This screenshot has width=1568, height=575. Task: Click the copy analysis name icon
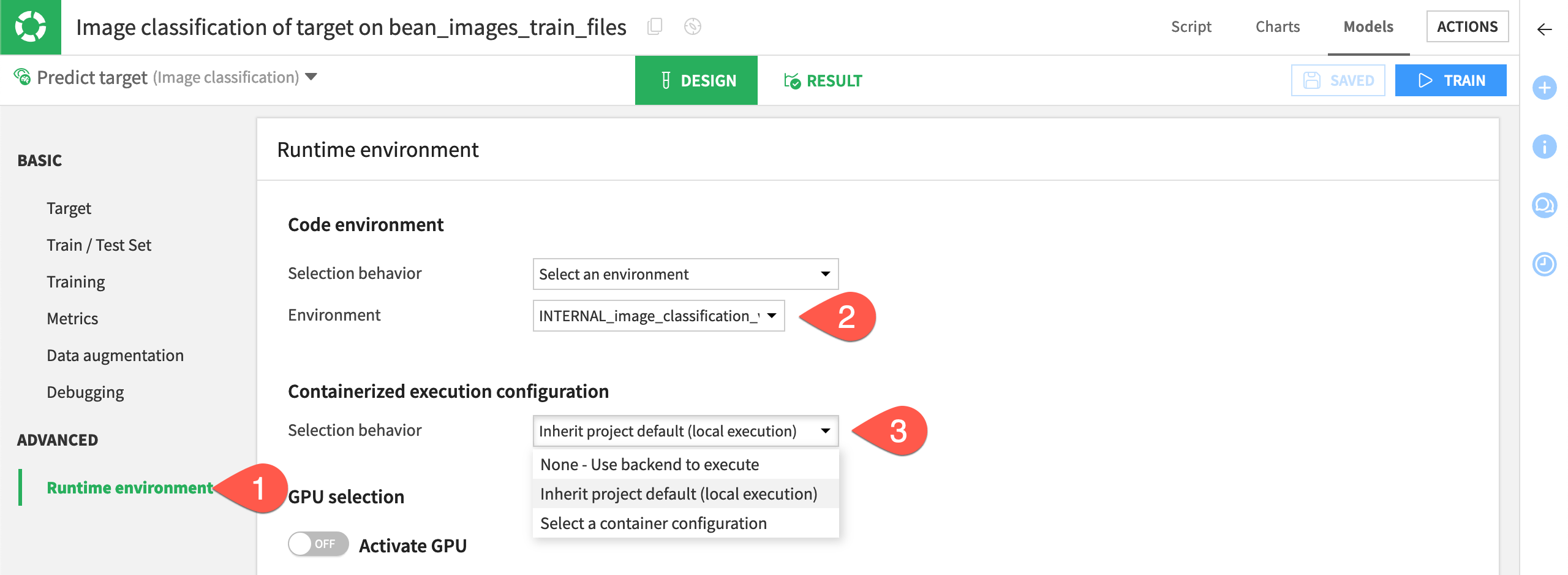655,27
